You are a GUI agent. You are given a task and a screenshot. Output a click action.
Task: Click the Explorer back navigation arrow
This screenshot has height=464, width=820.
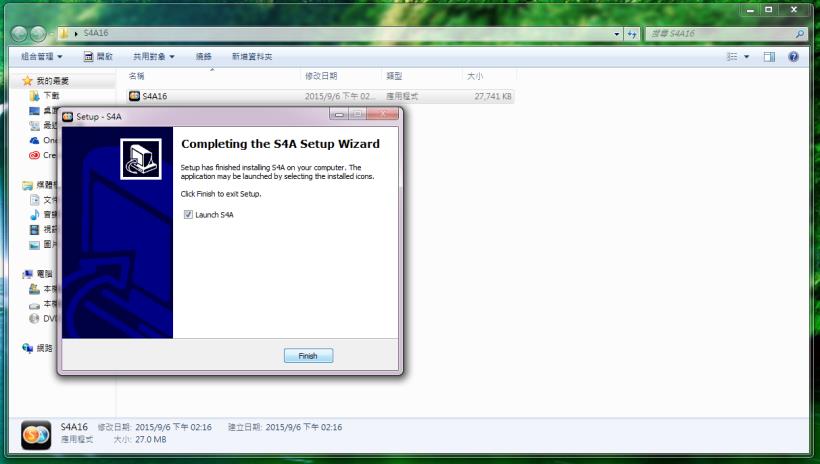click(20, 34)
